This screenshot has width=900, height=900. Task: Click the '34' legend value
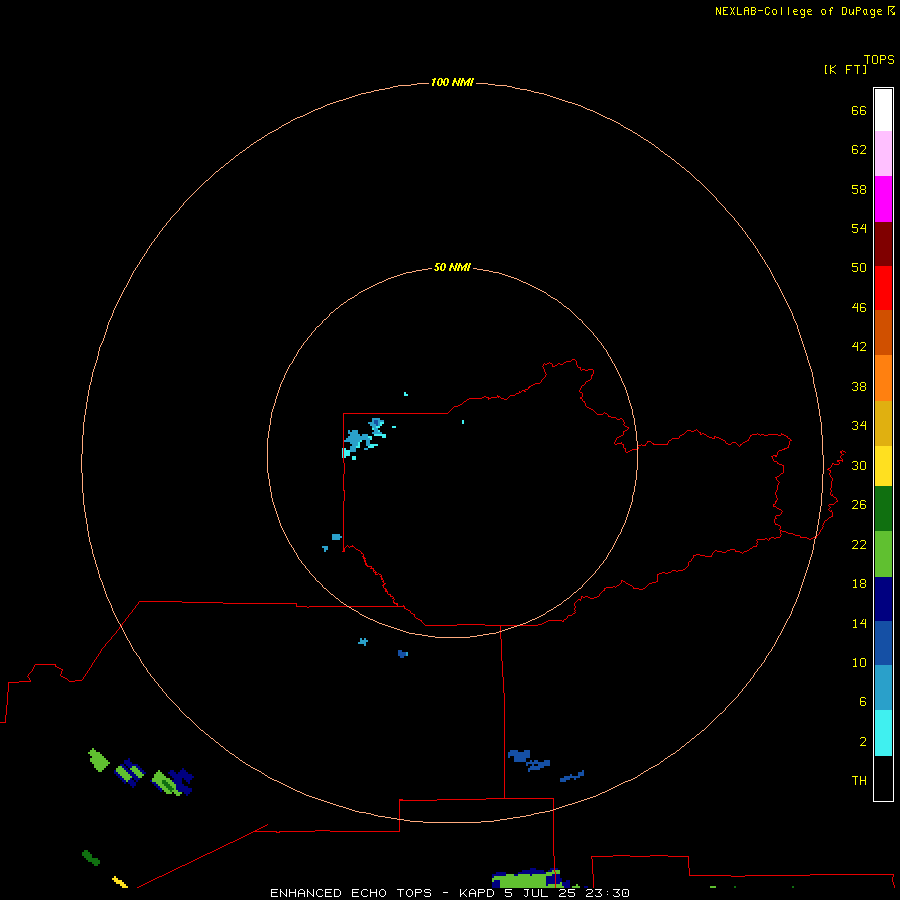[859, 425]
